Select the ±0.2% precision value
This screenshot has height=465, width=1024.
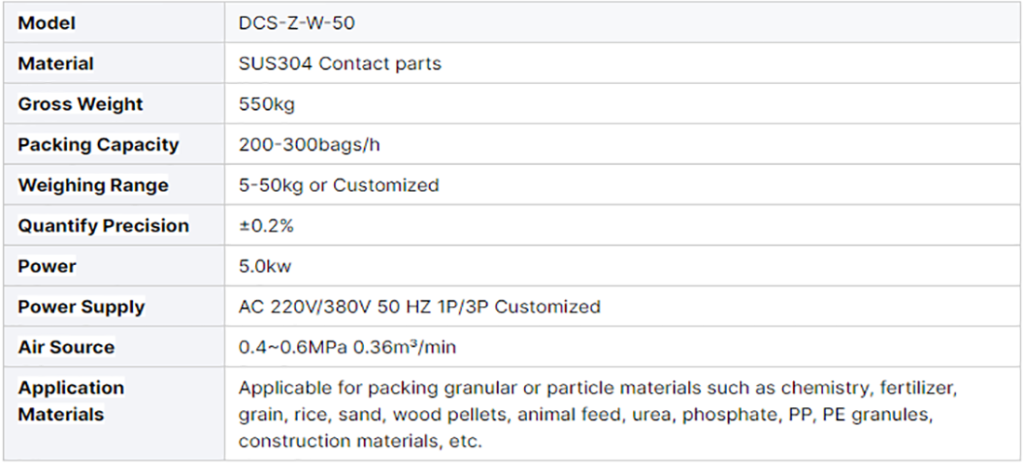tap(266, 225)
